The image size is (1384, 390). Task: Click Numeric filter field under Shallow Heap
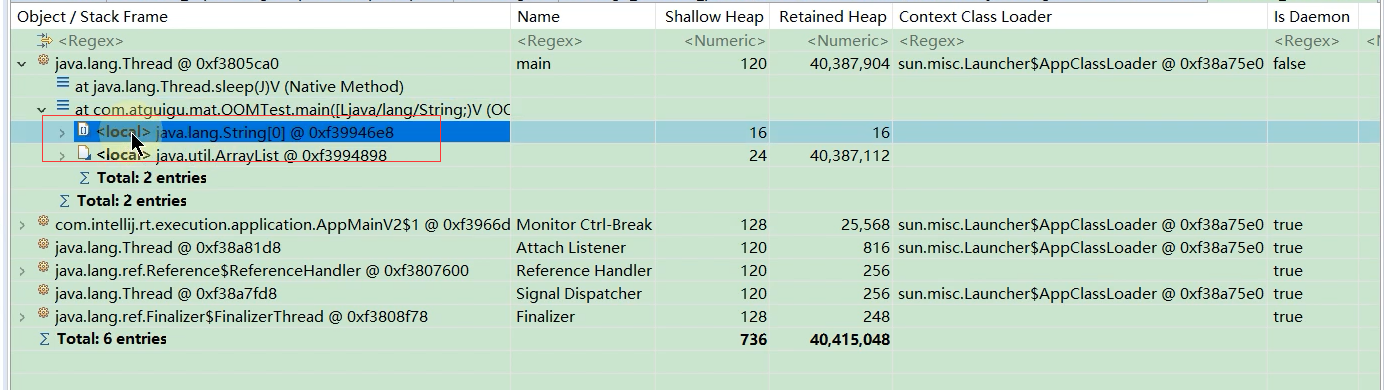click(x=714, y=41)
